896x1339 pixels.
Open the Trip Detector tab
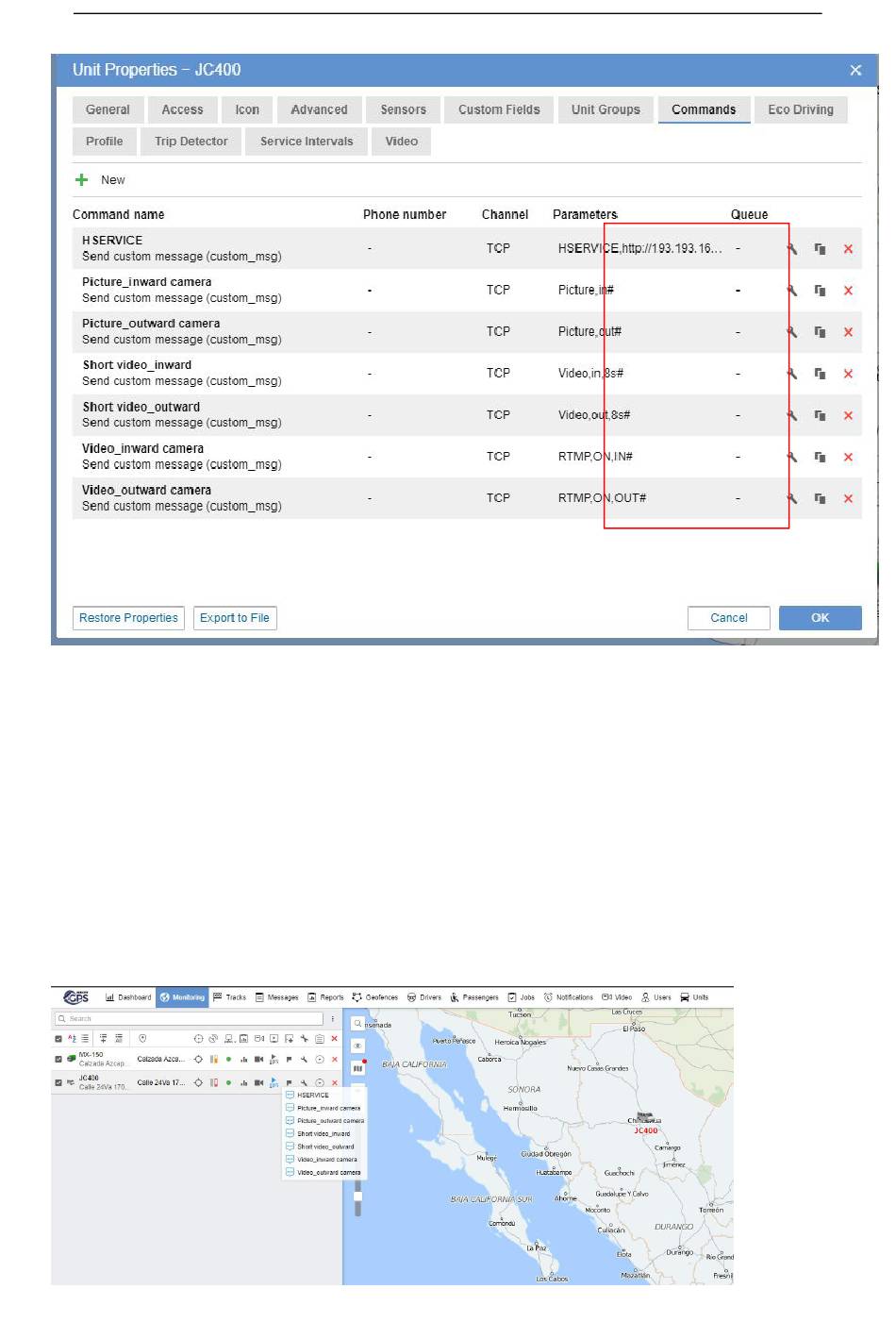(191, 142)
